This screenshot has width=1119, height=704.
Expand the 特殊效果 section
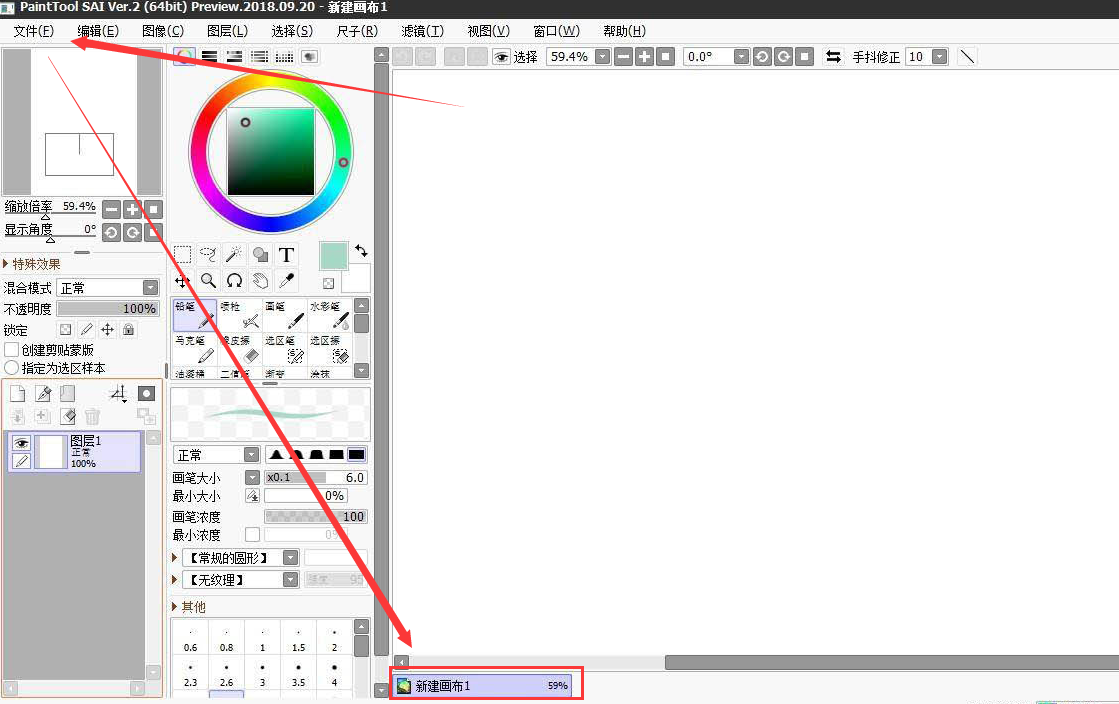(32, 263)
